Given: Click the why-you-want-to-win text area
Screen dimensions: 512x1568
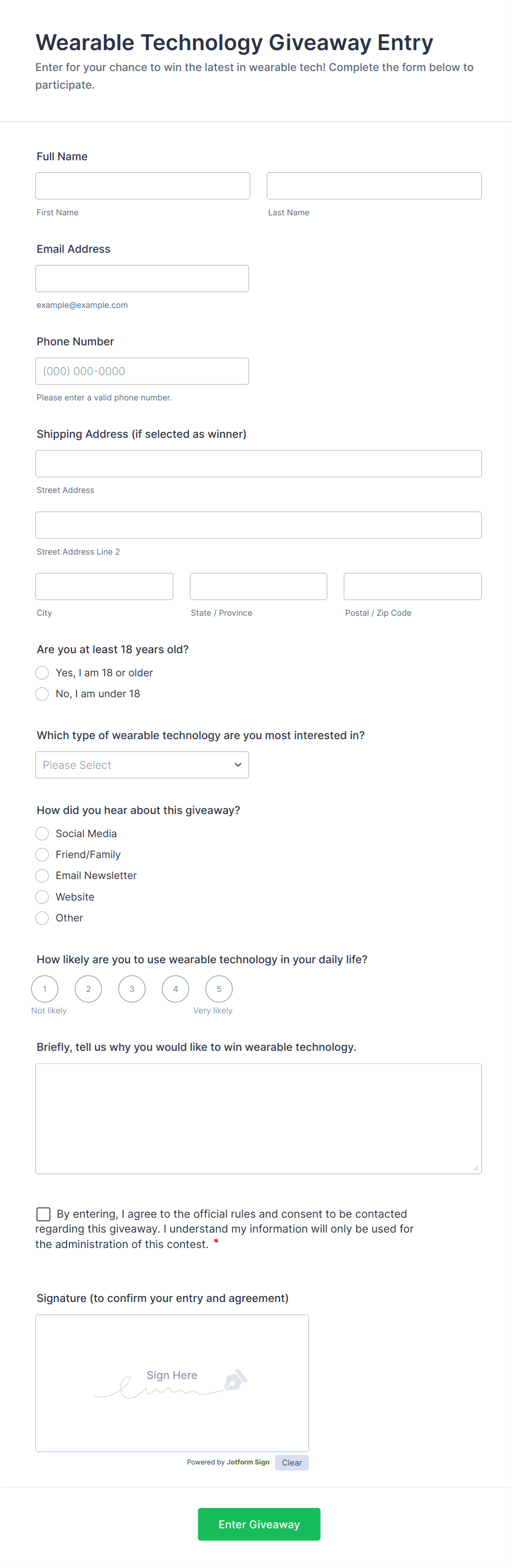Looking at the screenshot, I should click(x=258, y=1118).
